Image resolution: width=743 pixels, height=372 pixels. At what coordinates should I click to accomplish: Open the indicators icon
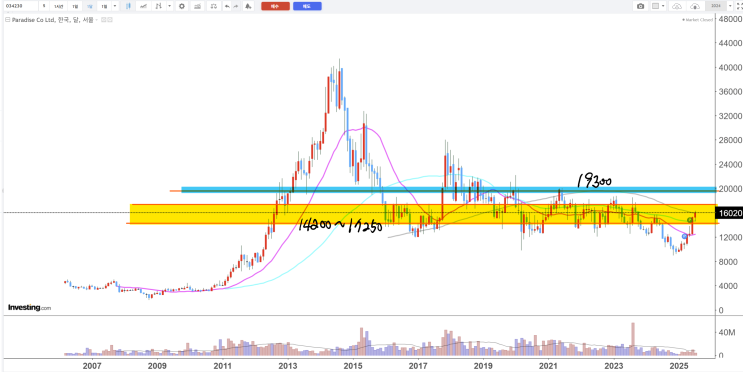tap(159, 6)
